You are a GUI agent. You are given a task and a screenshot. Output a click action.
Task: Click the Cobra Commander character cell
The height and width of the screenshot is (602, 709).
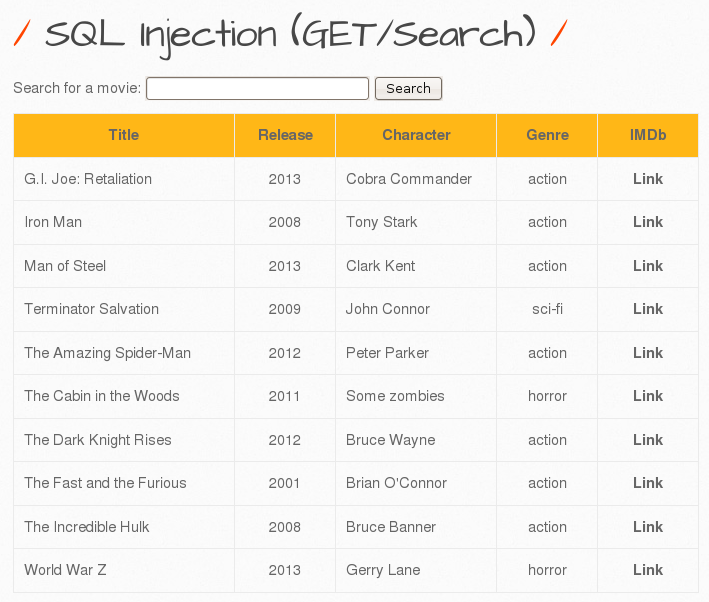tap(416, 179)
